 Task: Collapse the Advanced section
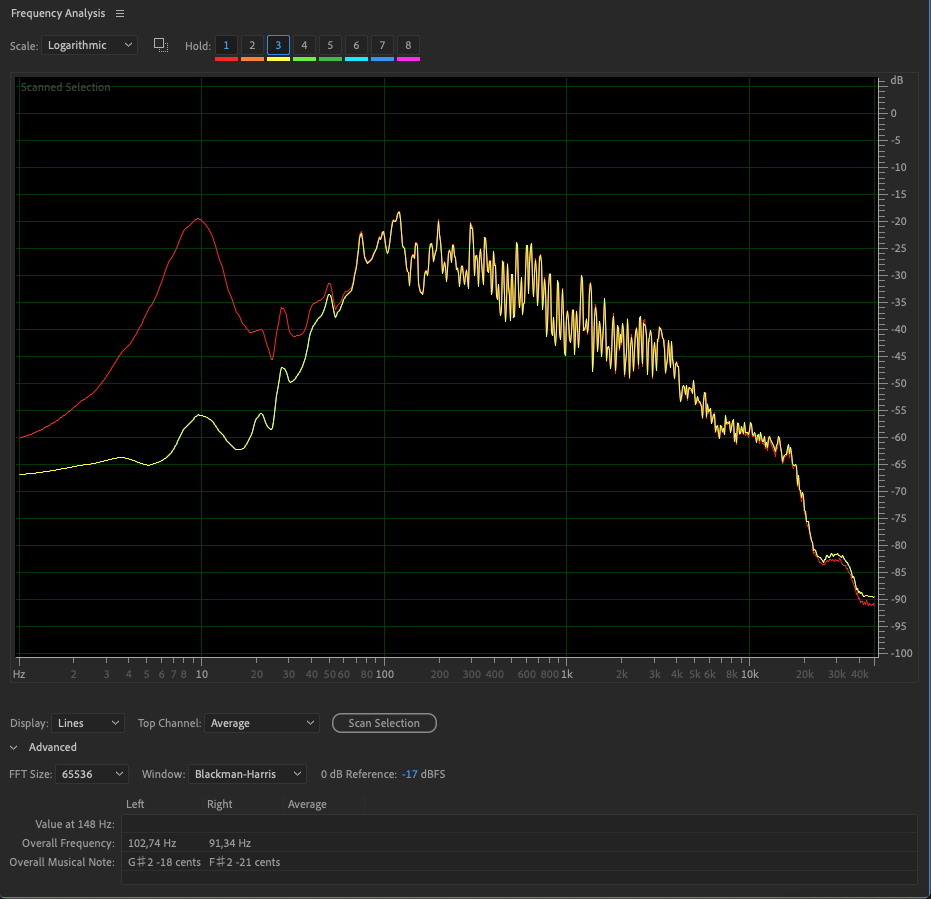14,748
